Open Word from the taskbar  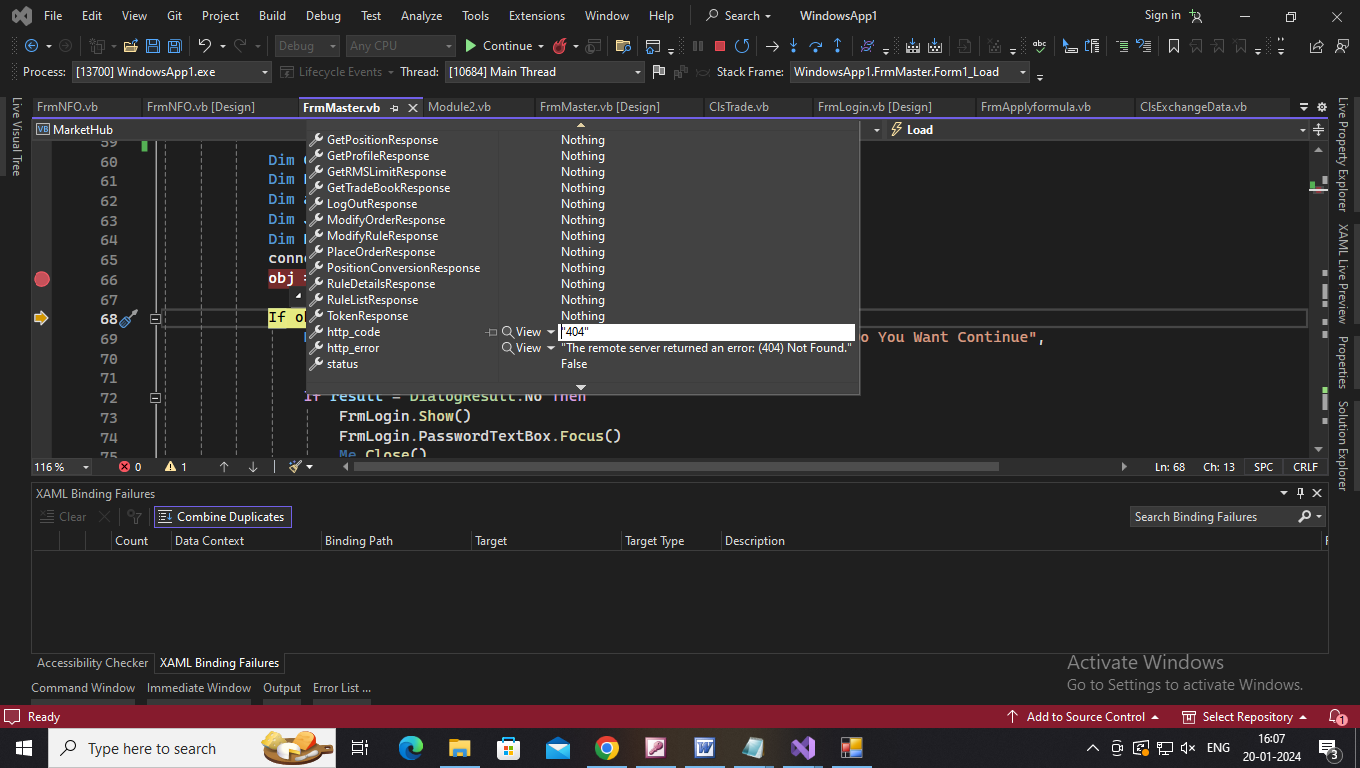(x=704, y=748)
